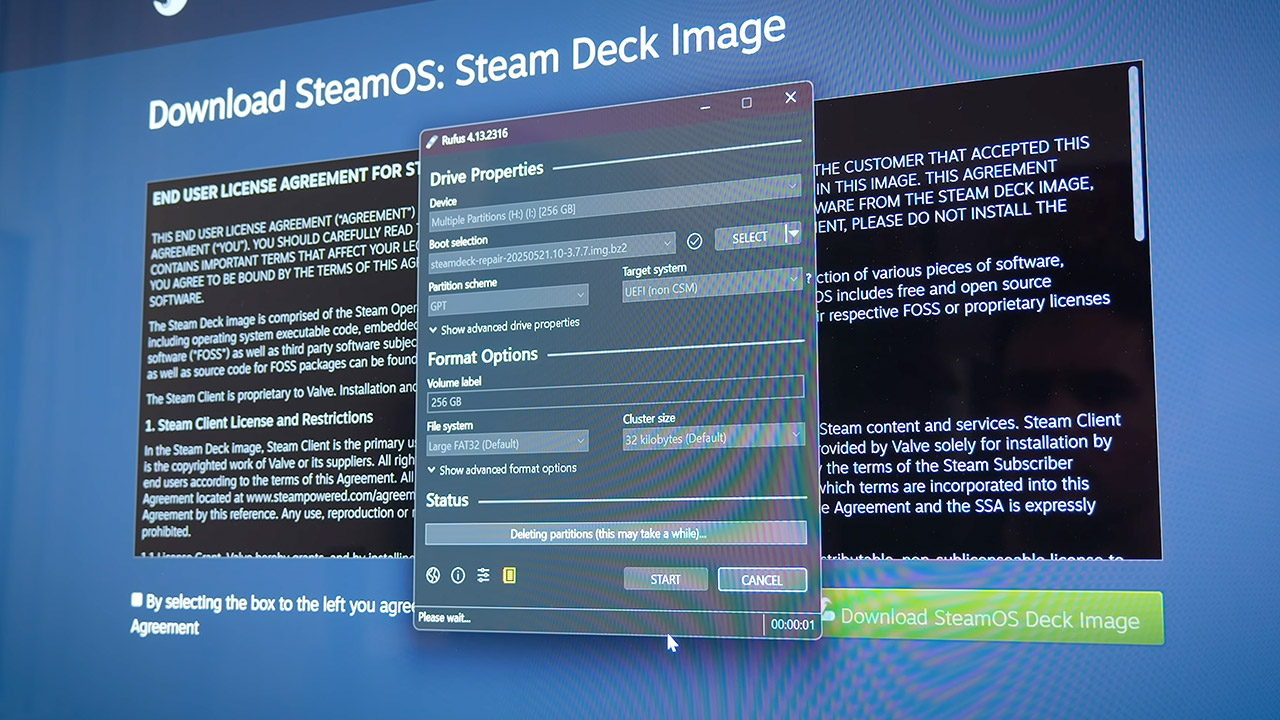Click the Deleting partitions progress bar
This screenshot has width=1280, height=720.
(x=615, y=533)
